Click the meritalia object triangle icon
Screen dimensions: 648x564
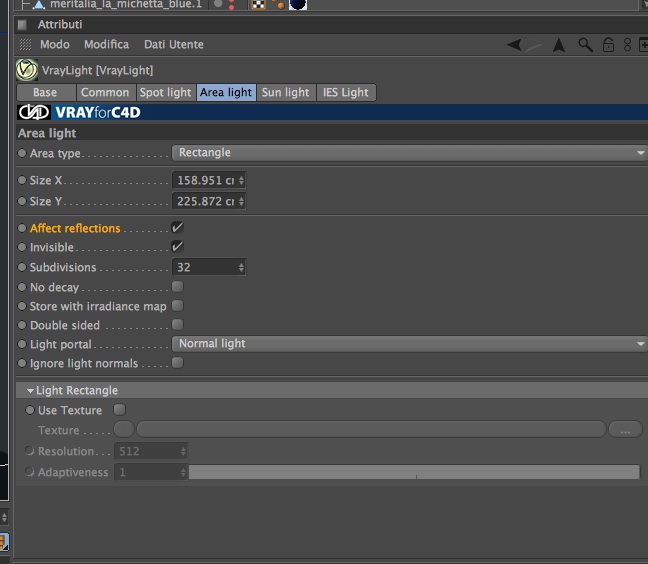click(x=39, y=5)
